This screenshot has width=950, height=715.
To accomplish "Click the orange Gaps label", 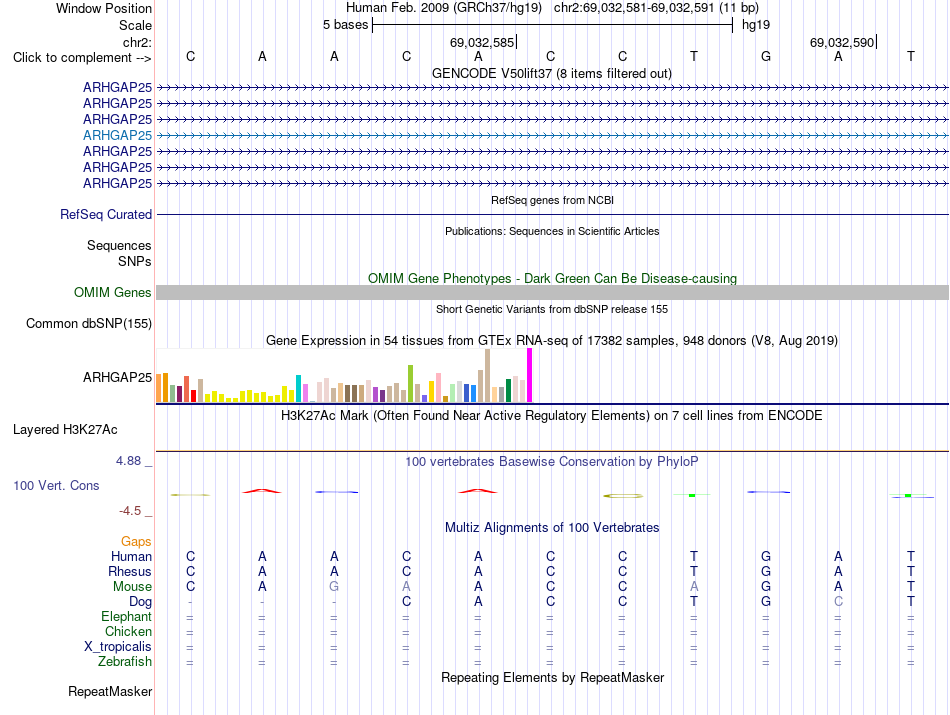I will (x=136, y=542).
